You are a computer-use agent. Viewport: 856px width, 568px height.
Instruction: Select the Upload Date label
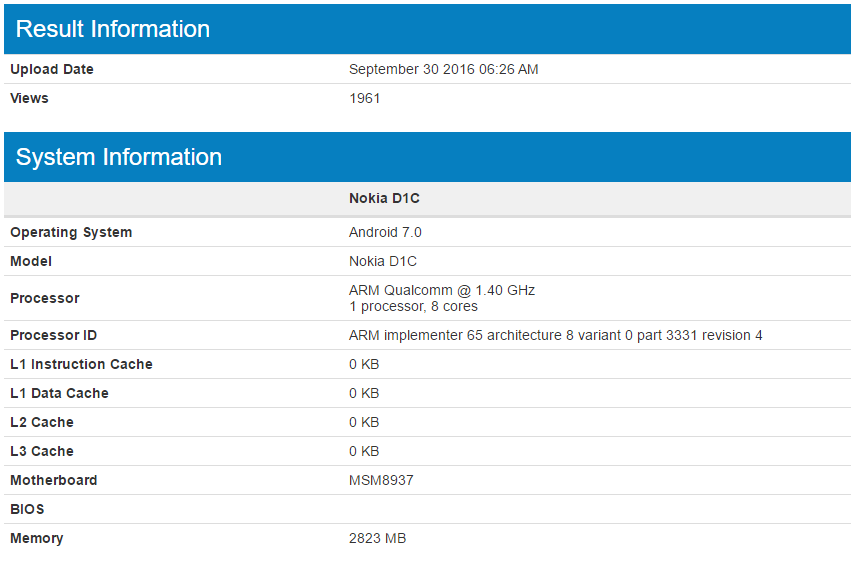pyautogui.click(x=52, y=69)
